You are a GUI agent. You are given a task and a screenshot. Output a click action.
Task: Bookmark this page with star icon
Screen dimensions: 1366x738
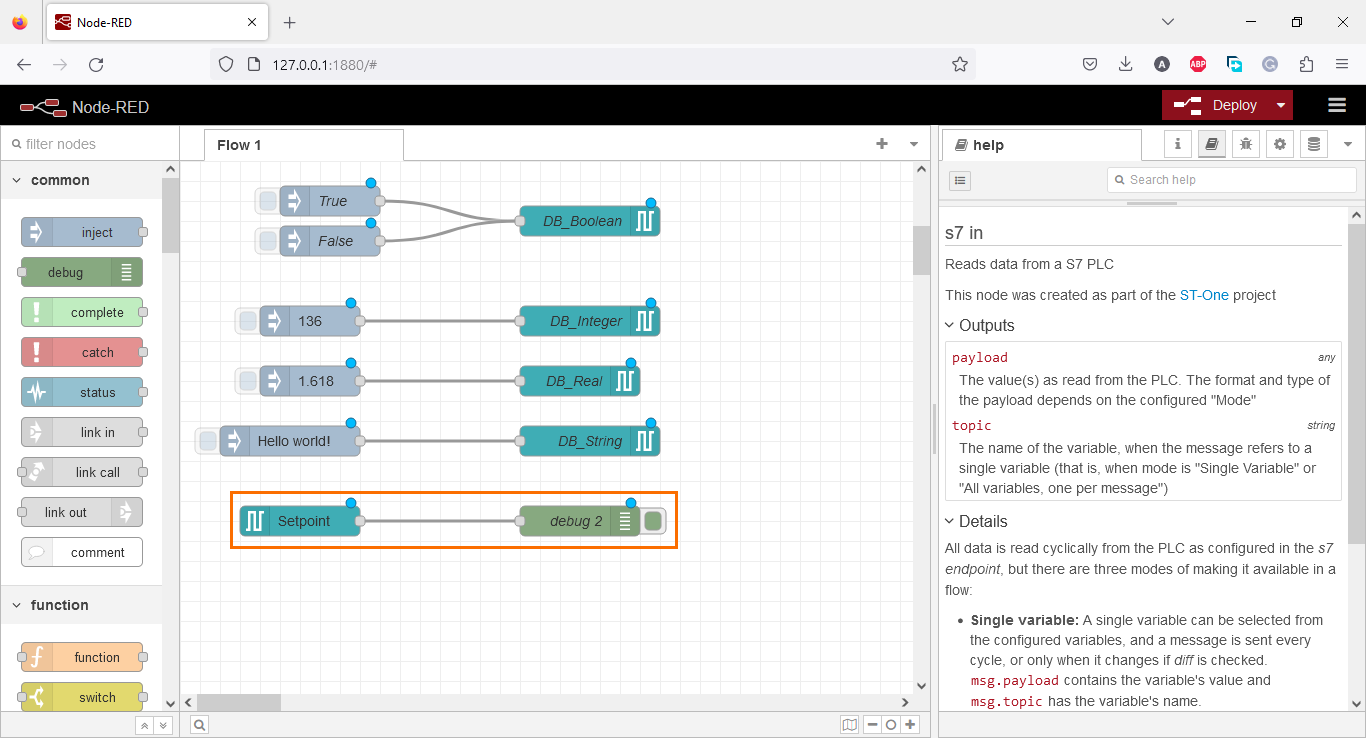(x=959, y=64)
